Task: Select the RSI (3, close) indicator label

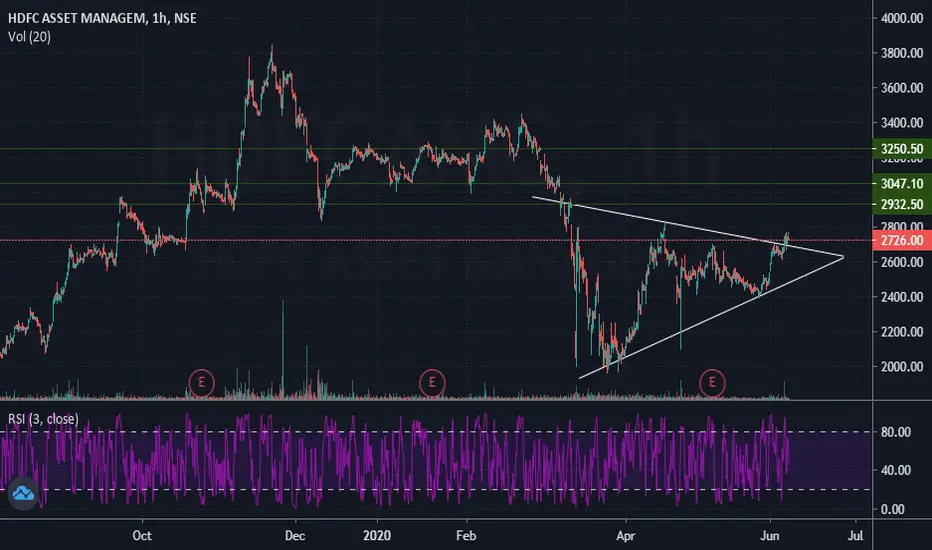Action: (x=43, y=419)
